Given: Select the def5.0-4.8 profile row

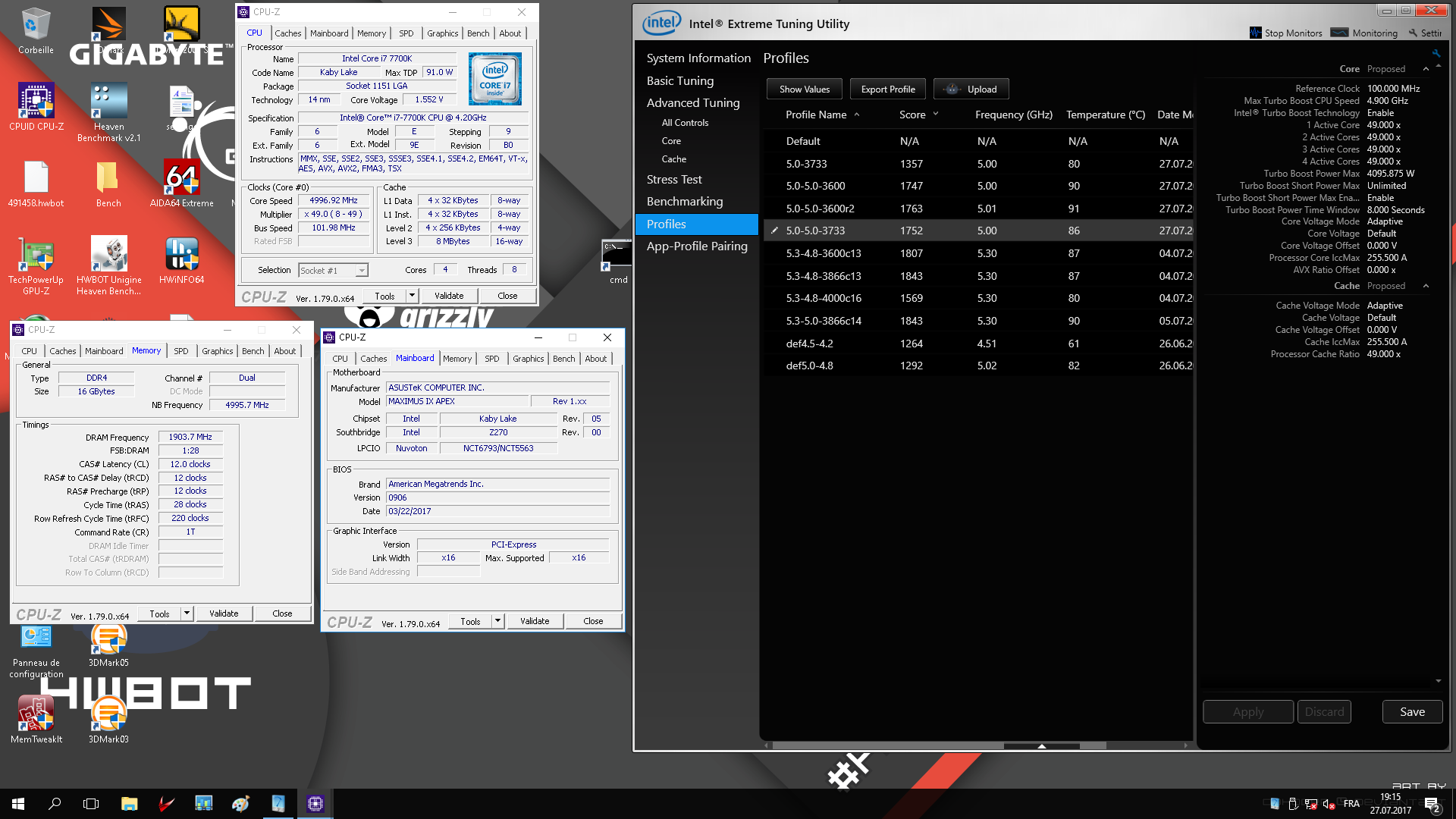Looking at the screenshot, I should tap(978, 366).
